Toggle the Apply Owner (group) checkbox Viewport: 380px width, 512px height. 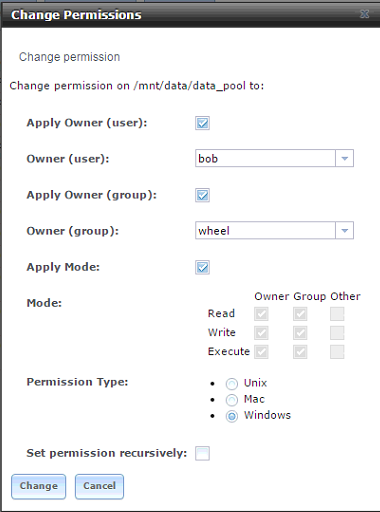tap(202, 195)
